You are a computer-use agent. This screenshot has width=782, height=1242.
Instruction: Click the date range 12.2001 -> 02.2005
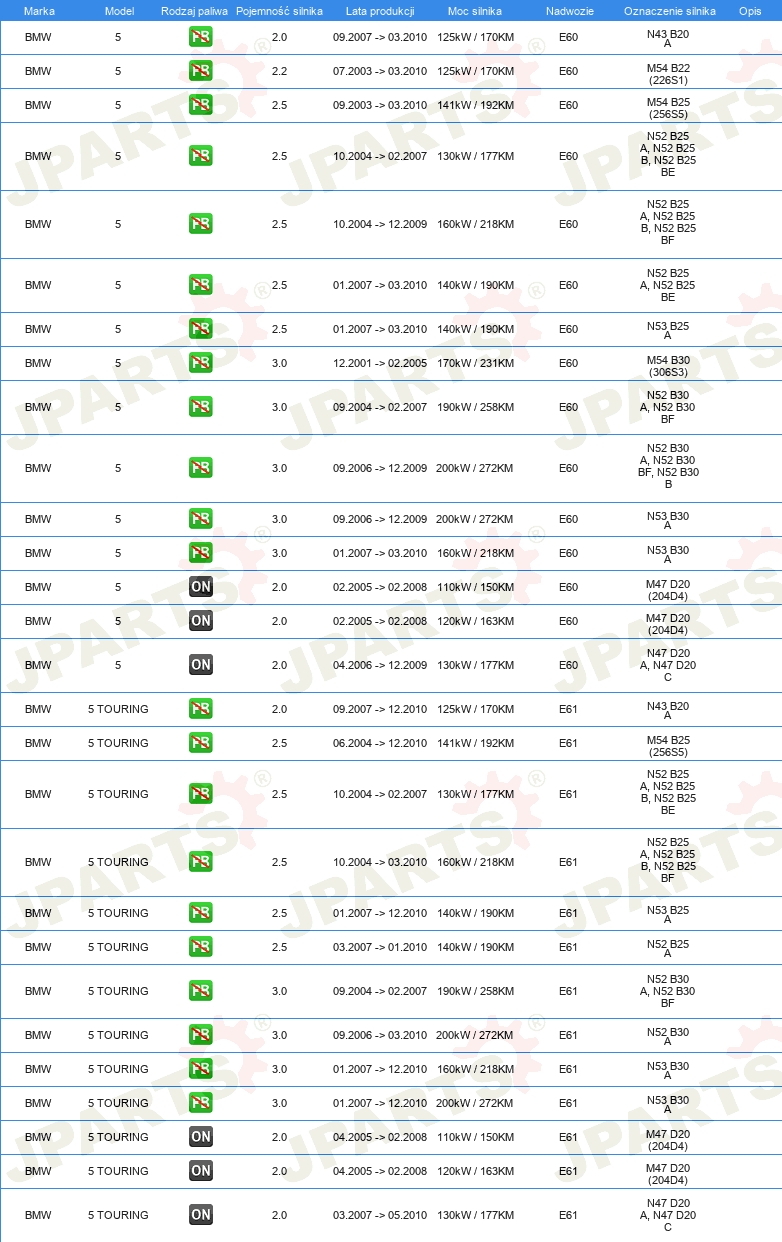click(x=380, y=363)
